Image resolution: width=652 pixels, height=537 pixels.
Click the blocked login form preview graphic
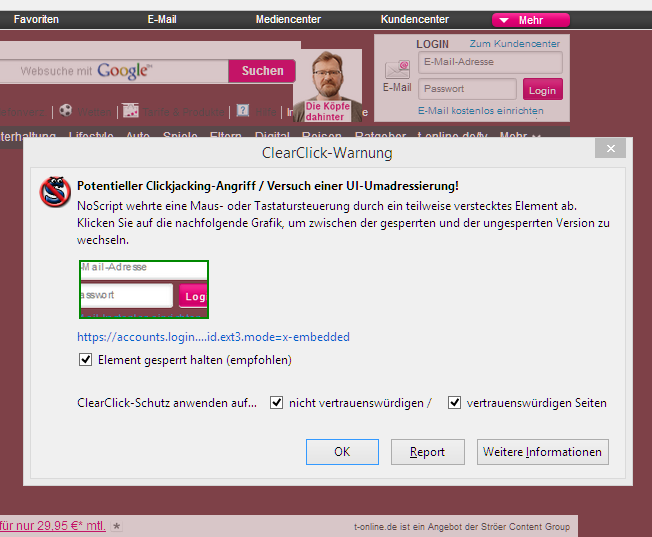click(x=144, y=290)
